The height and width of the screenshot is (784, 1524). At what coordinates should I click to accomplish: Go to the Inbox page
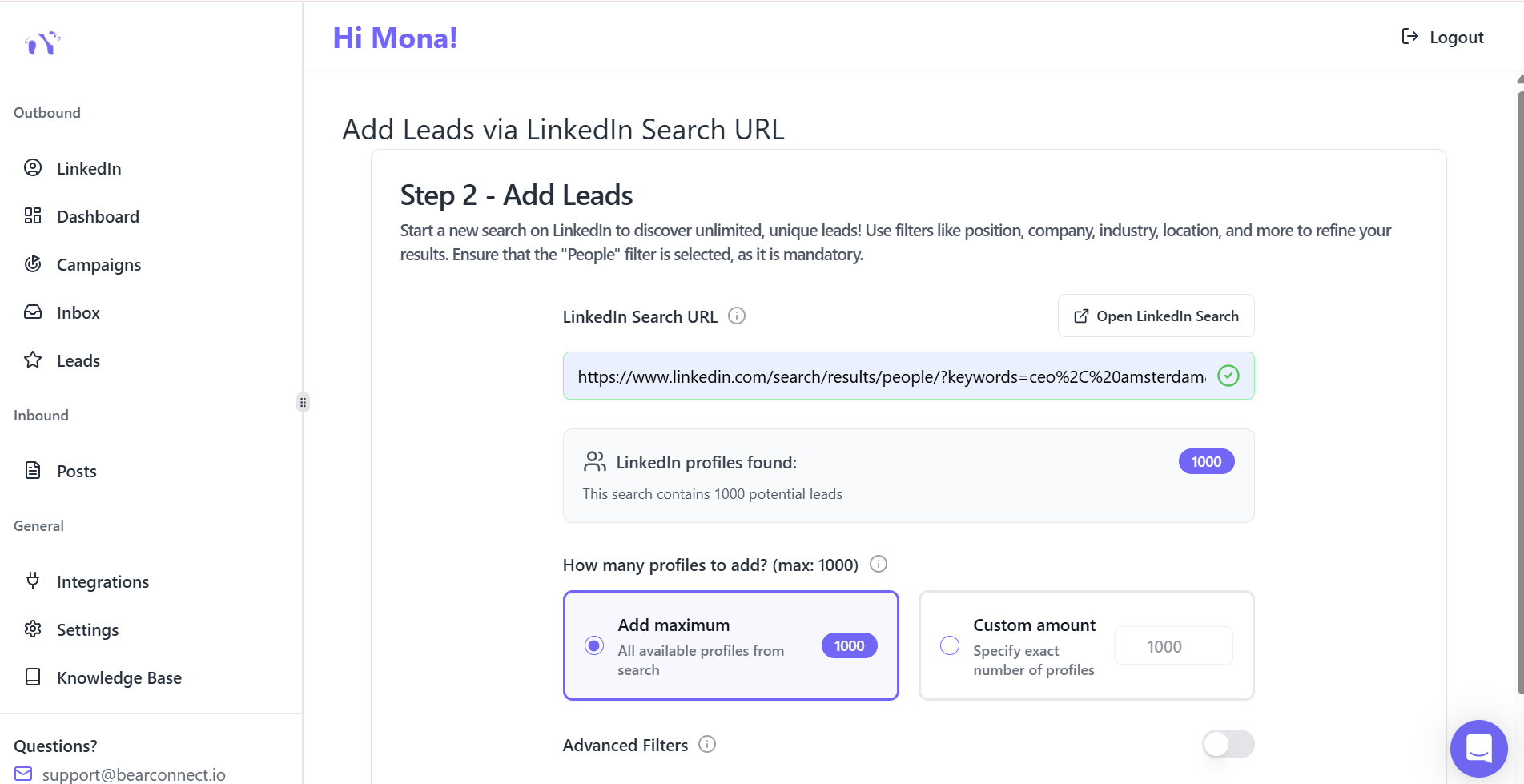pos(78,313)
